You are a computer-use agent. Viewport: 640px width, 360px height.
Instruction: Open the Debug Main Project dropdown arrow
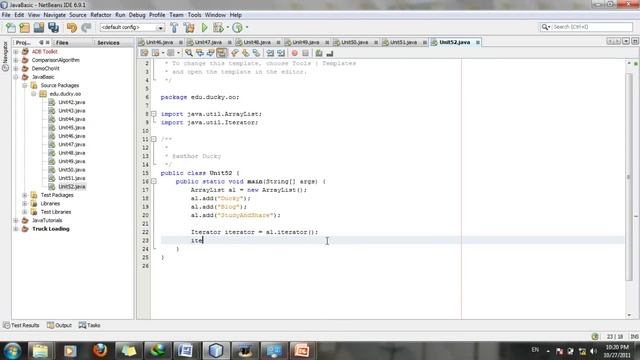[227, 27]
